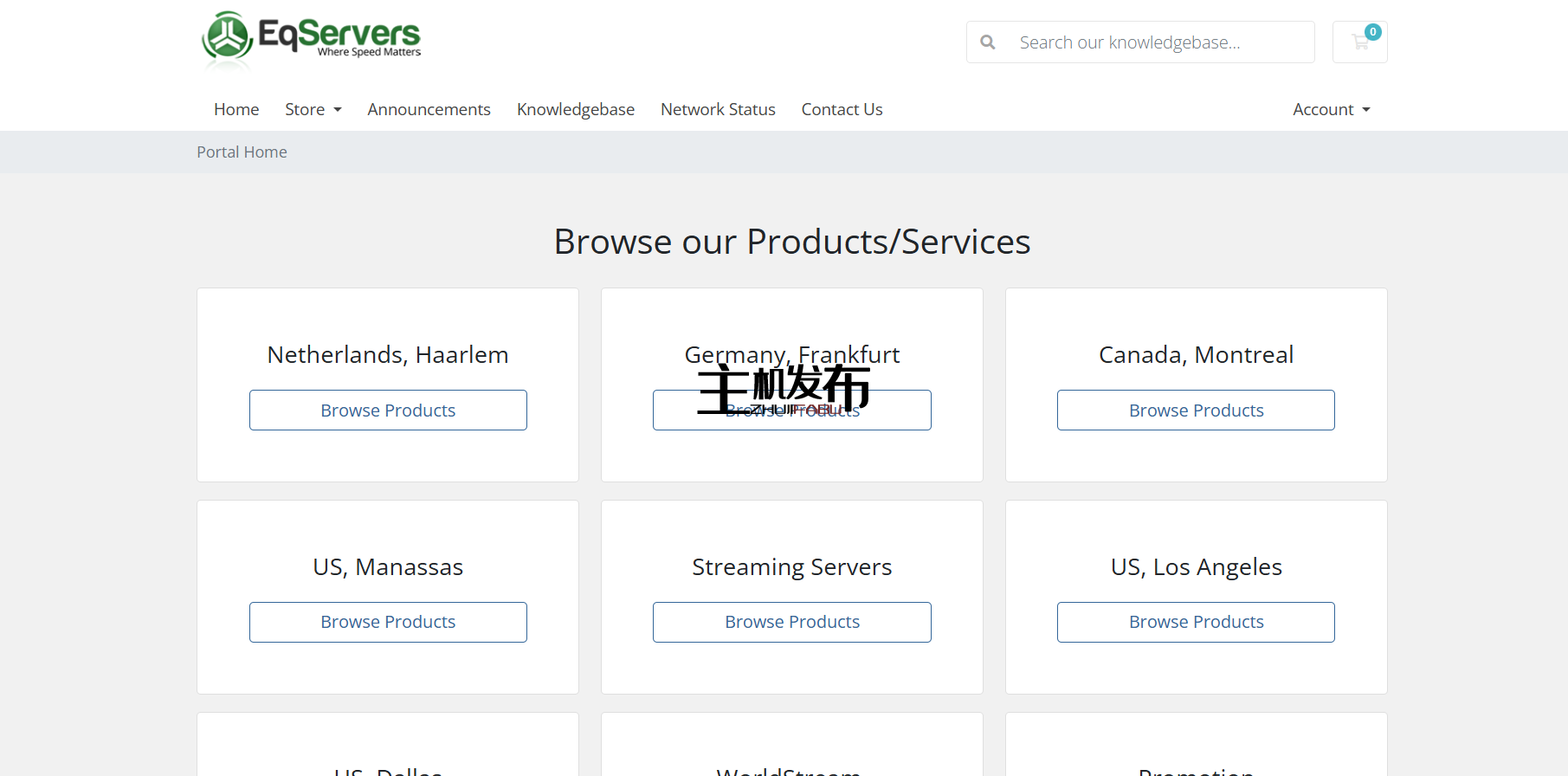The height and width of the screenshot is (776, 1568).
Task: Browse products for Netherlands, Haarlem
Action: coord(388,411)
